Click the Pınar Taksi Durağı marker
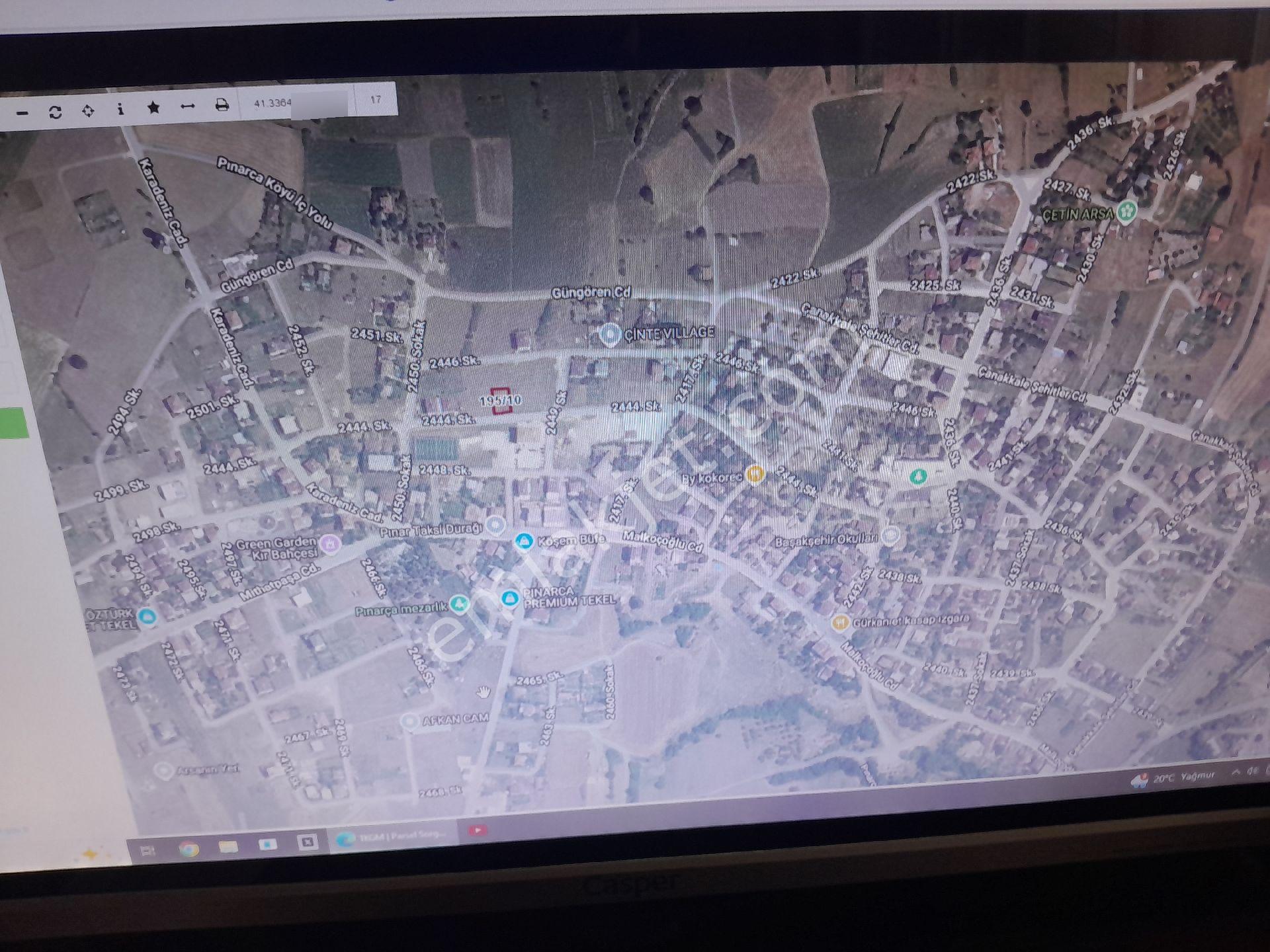1270x952 pixels. click(x=494, y=526)
